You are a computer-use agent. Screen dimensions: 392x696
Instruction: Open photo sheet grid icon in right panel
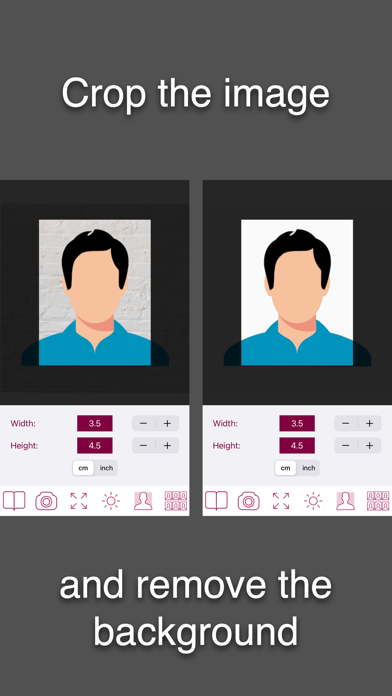378,501
